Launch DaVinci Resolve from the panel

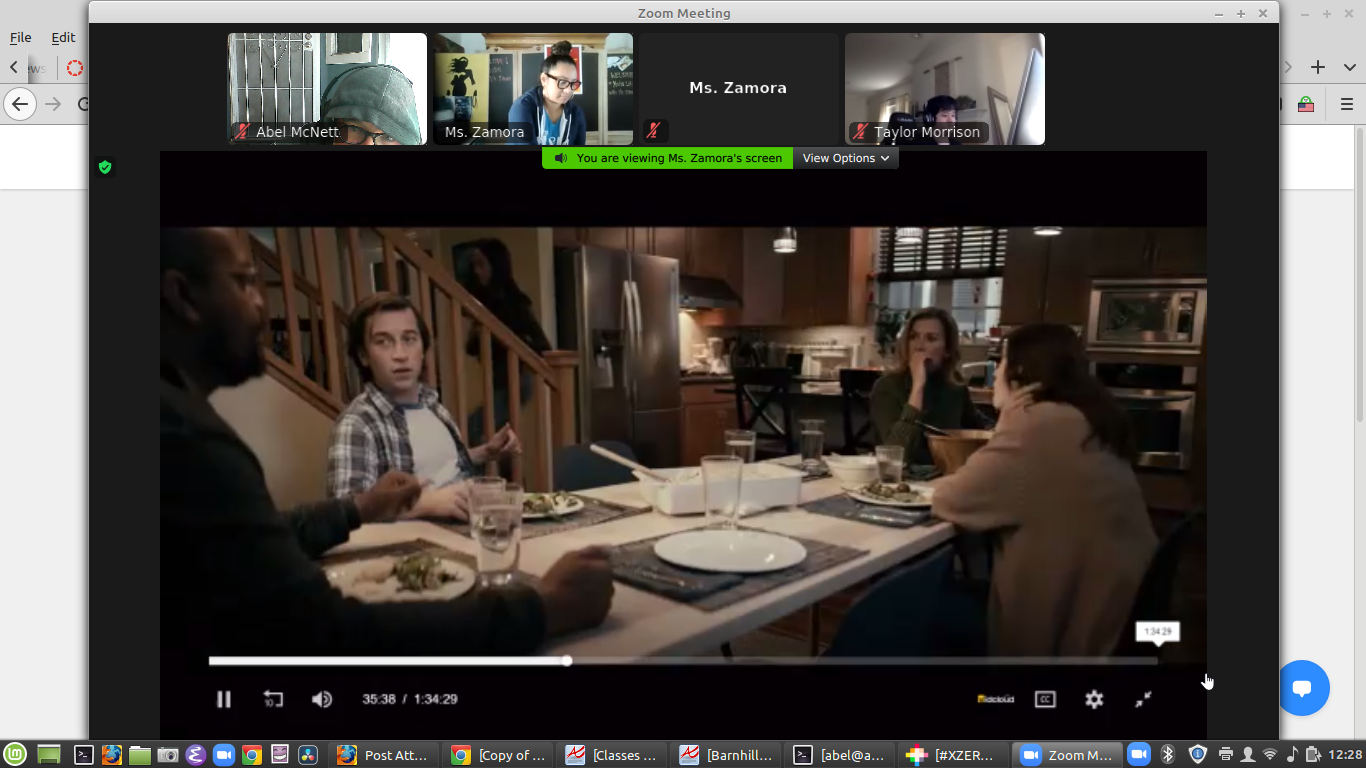308,755
